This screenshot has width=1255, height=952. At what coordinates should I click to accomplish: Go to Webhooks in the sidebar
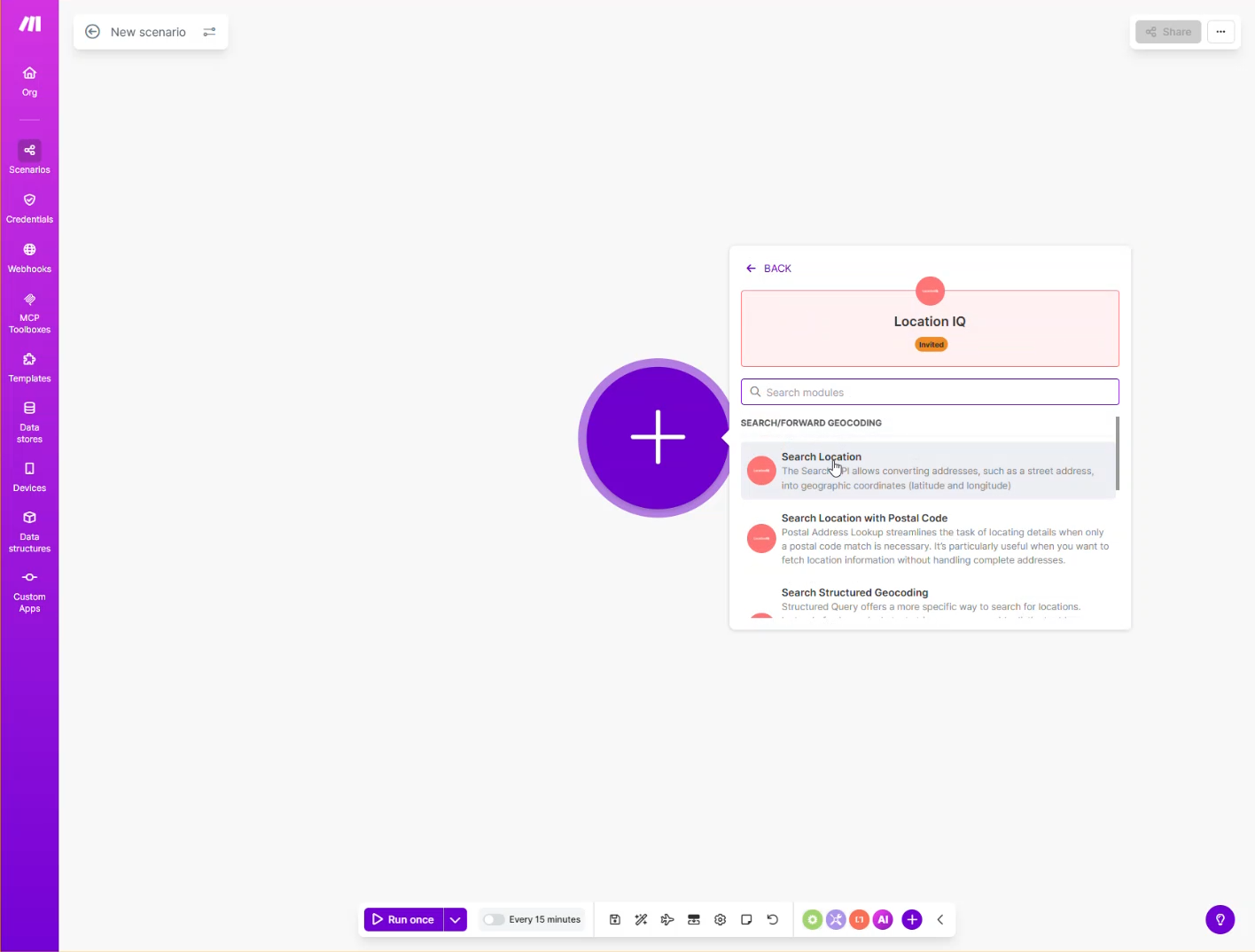tap(29, 257)
